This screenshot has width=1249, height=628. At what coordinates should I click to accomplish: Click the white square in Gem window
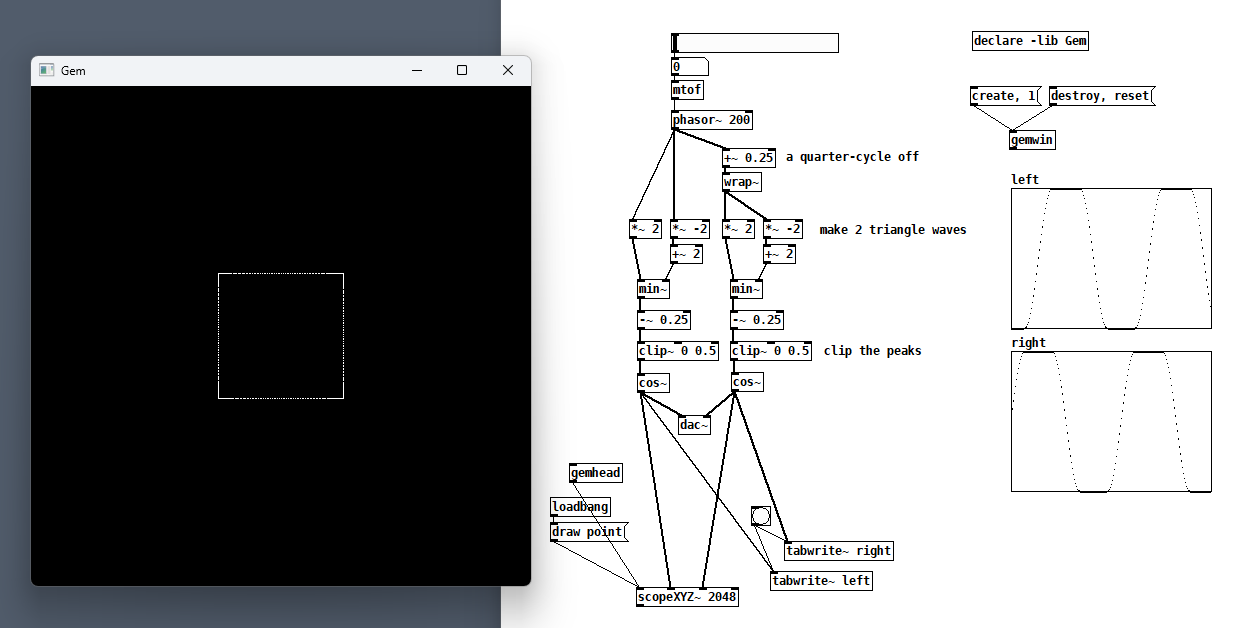tap(281, 336)
